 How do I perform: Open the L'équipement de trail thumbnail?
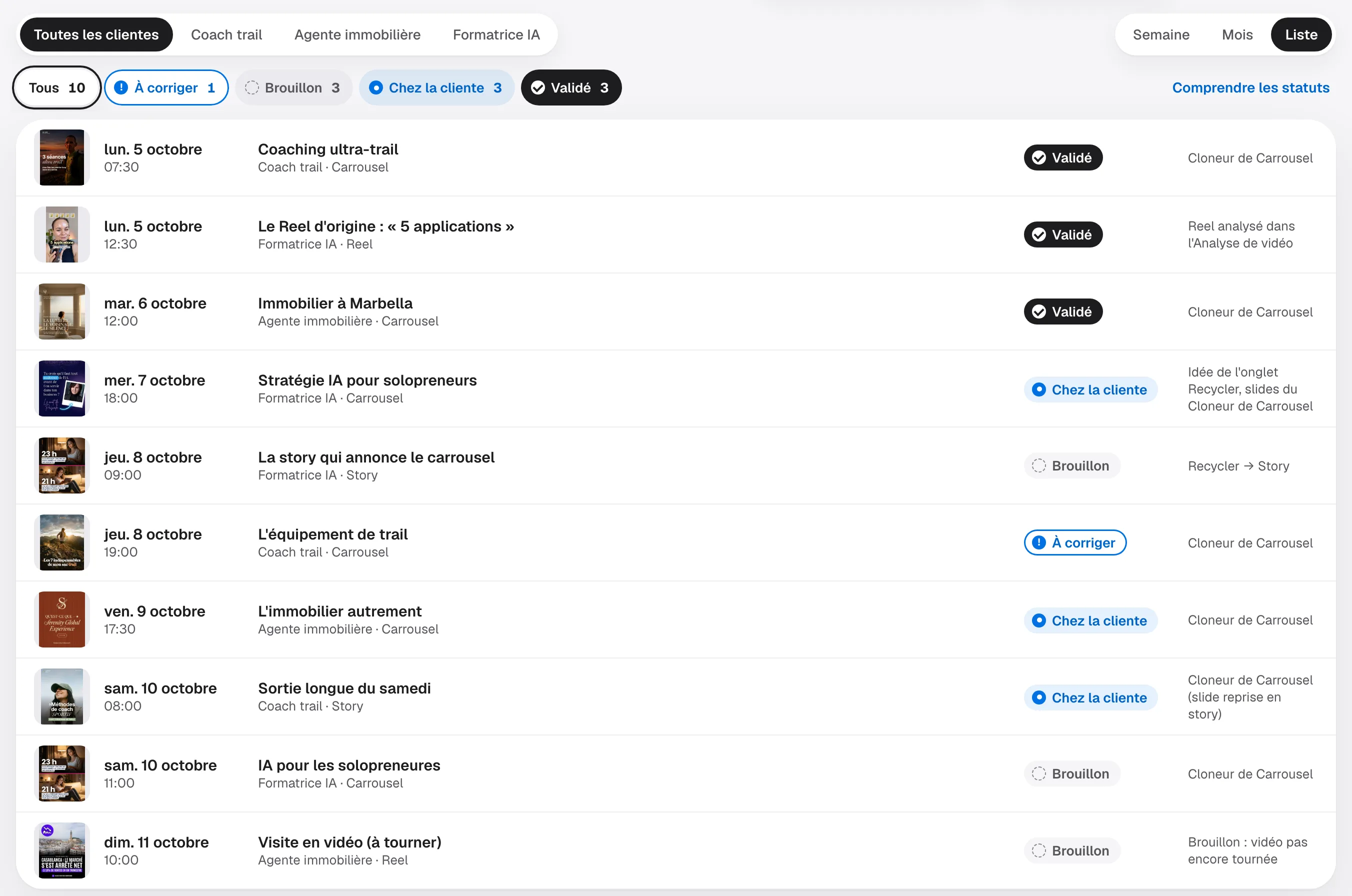click(x=61, y=542)
